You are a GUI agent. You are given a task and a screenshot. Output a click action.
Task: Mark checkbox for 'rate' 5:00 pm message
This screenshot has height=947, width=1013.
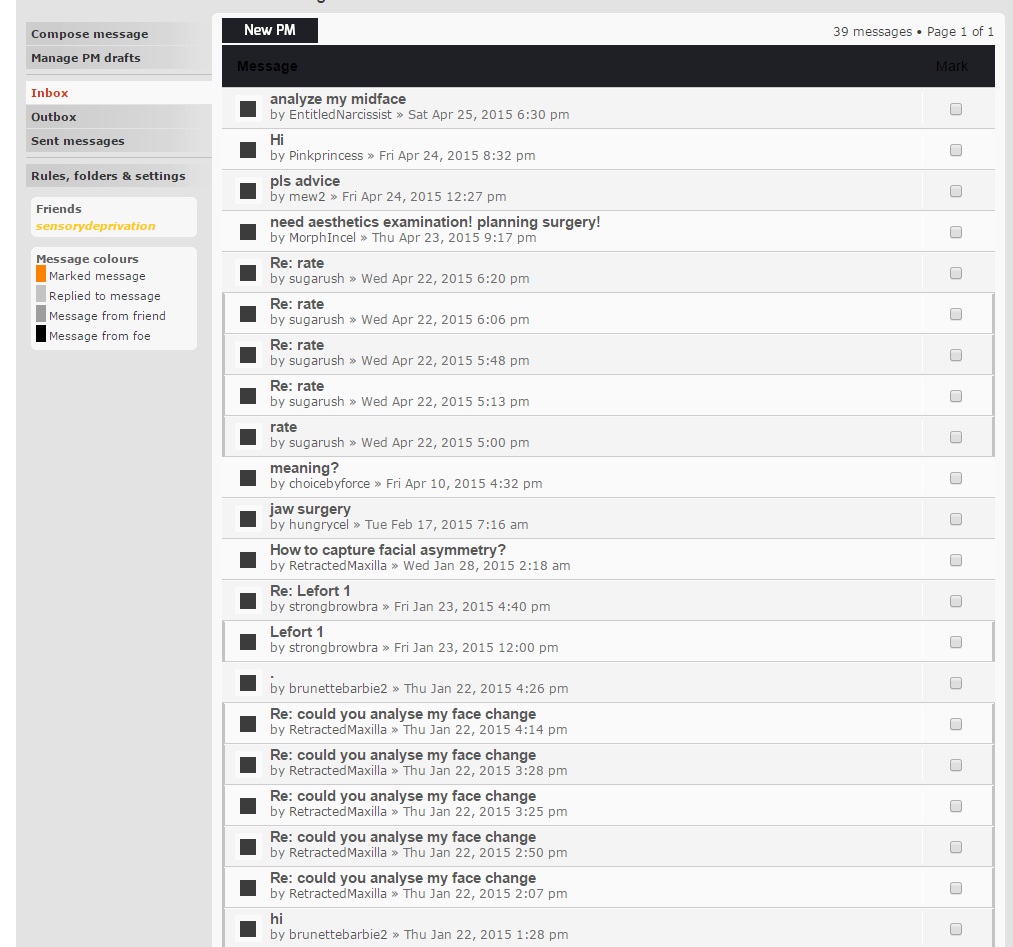coord(956,437)
